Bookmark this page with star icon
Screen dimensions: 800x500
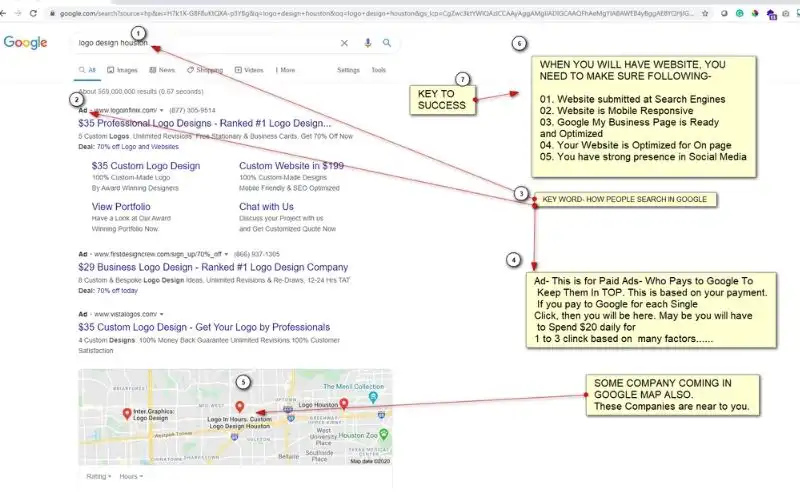tap(705, 14)
